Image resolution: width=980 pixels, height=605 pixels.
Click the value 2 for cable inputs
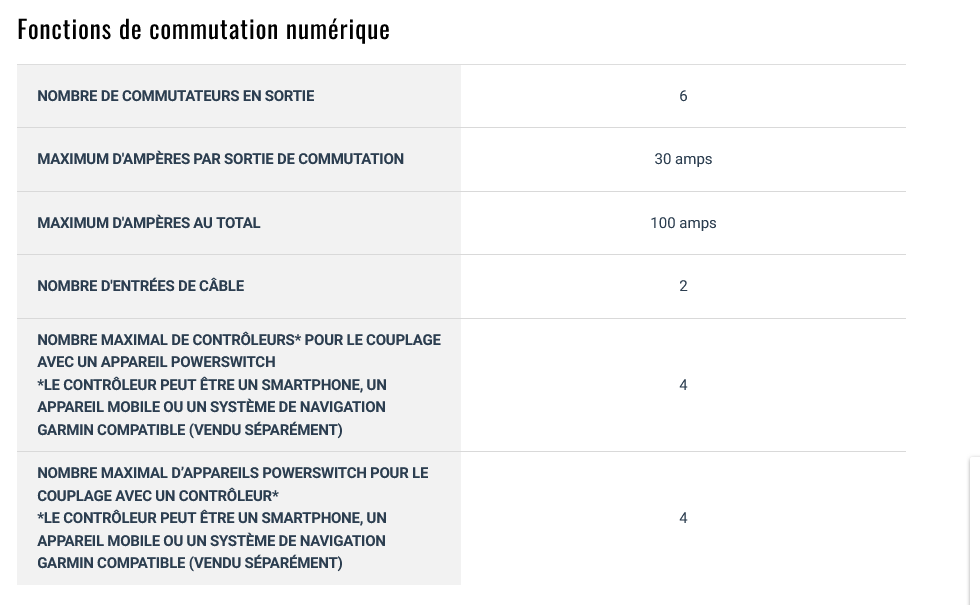click(683, 286)
